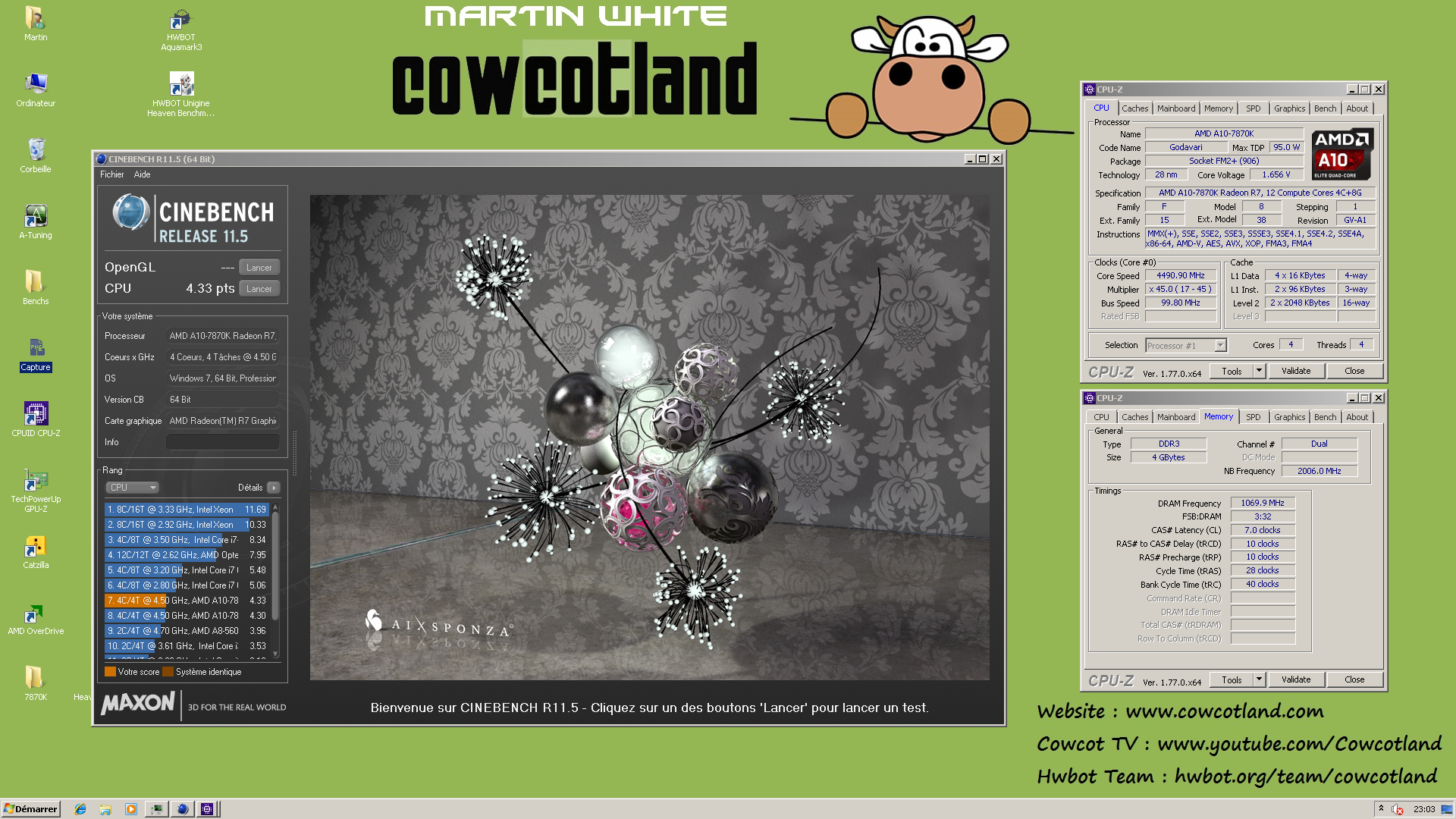Click the ranking list scrollbar up arrow
Viewport: 1456px width, 819px height.
275,507
